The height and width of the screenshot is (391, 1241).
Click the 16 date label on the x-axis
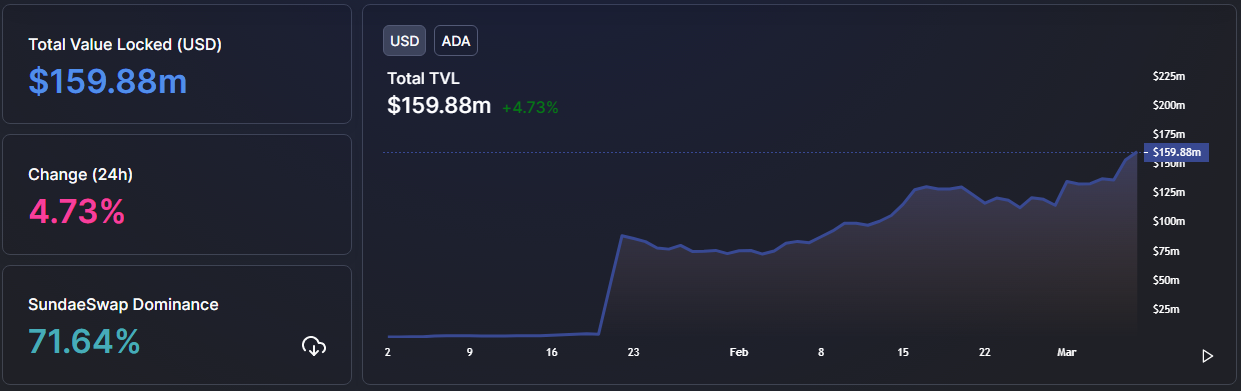[x=552, y=352]
